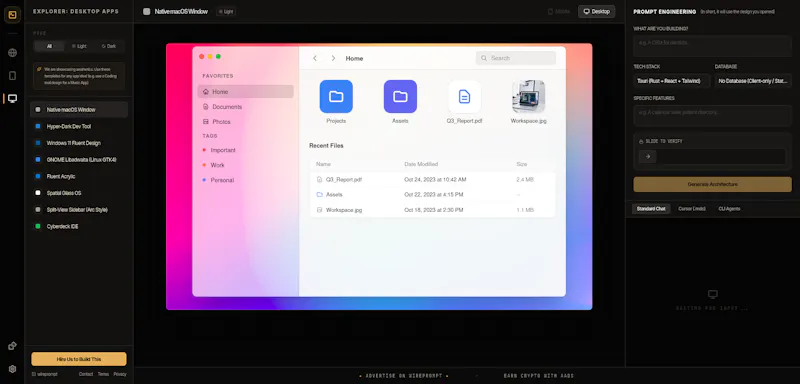Select the Standard Chat tab
The width and height of the screenshot is (800, 384).
(651, 209)
